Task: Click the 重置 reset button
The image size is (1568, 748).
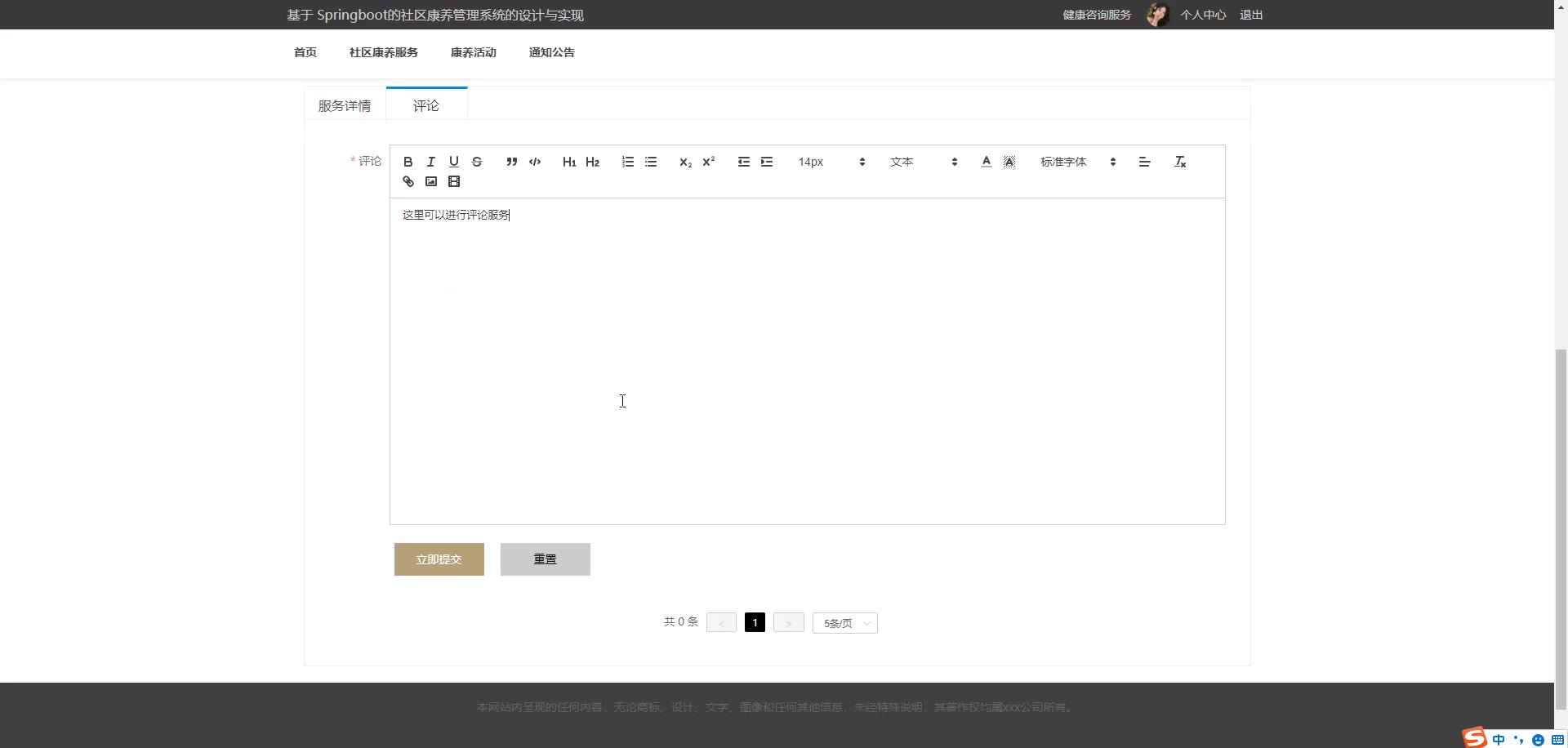Action: coord(546,559)
